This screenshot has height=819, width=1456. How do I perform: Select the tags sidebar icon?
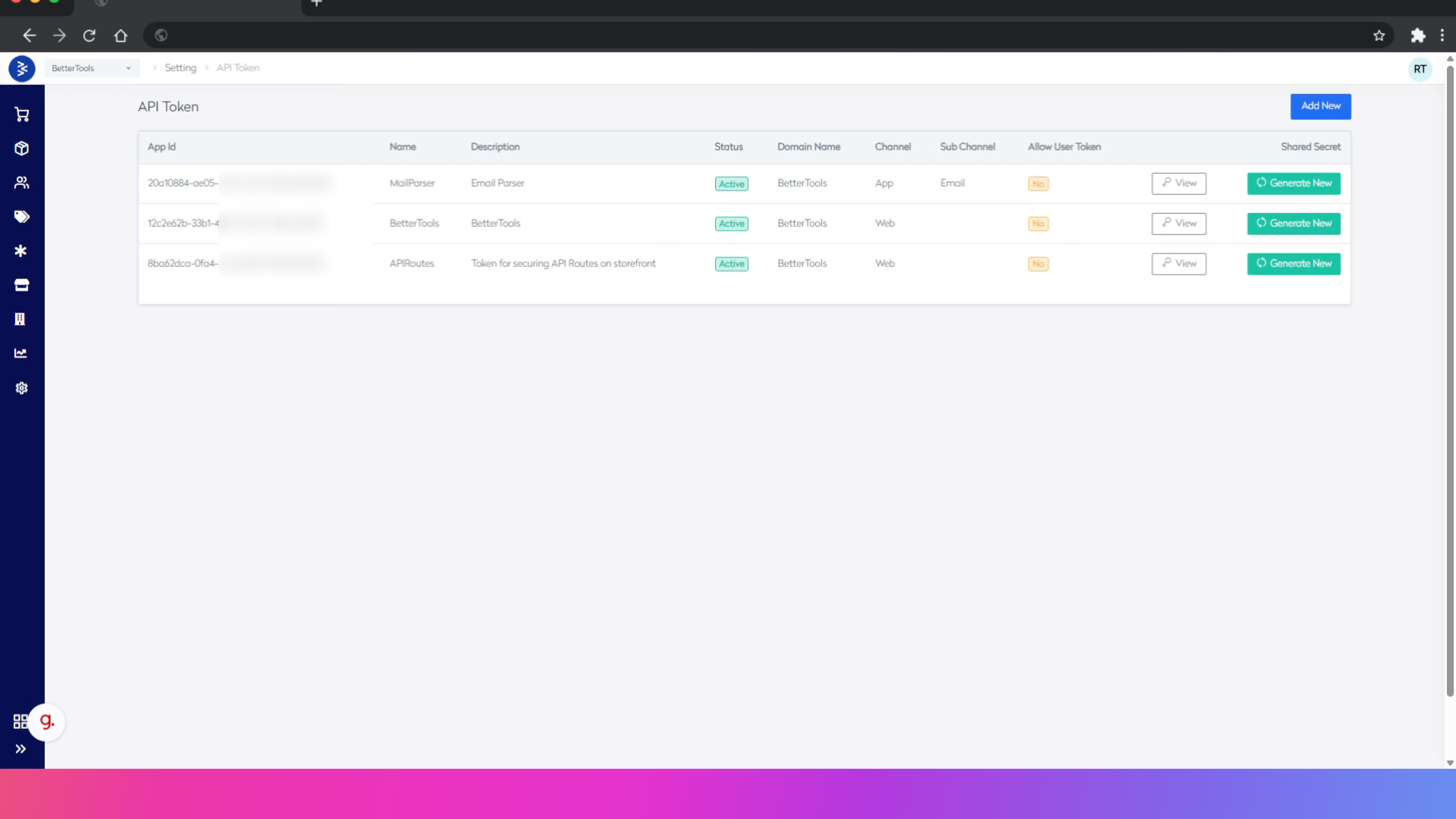[21, 217]
